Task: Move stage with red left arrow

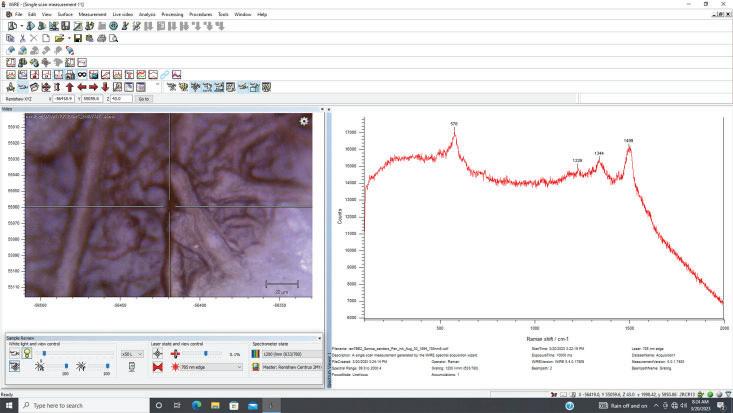Action: tap(82, 87)
